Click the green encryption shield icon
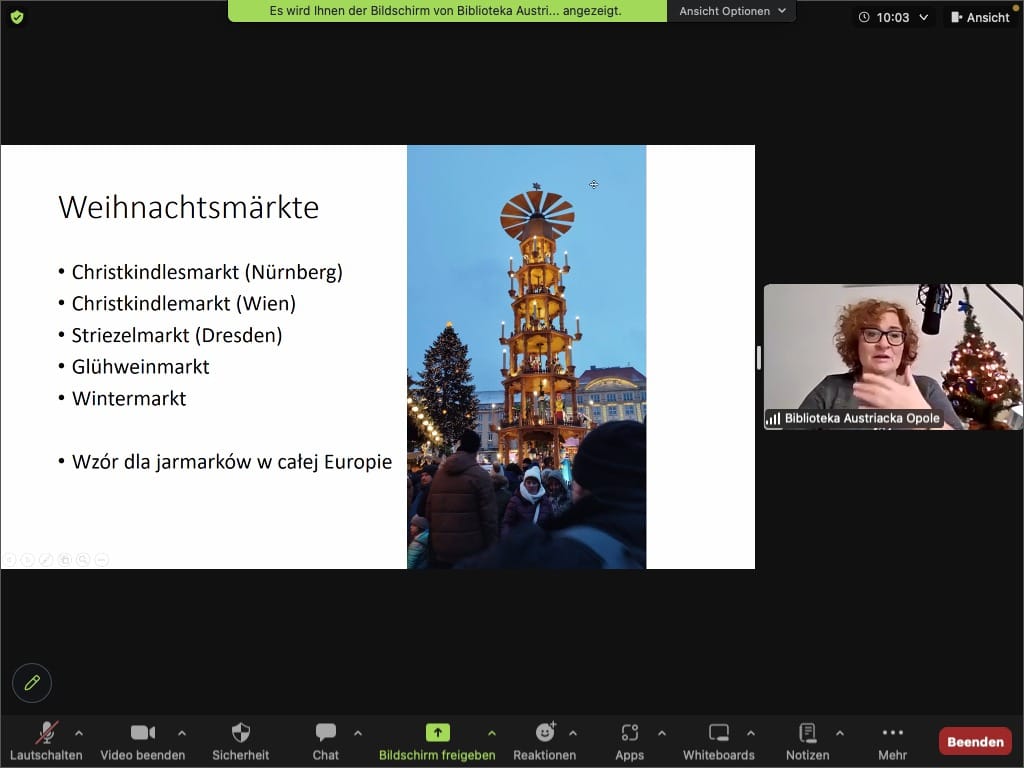Image resolution: width=1024 pixels, height=768 pixels. point(17,17)
